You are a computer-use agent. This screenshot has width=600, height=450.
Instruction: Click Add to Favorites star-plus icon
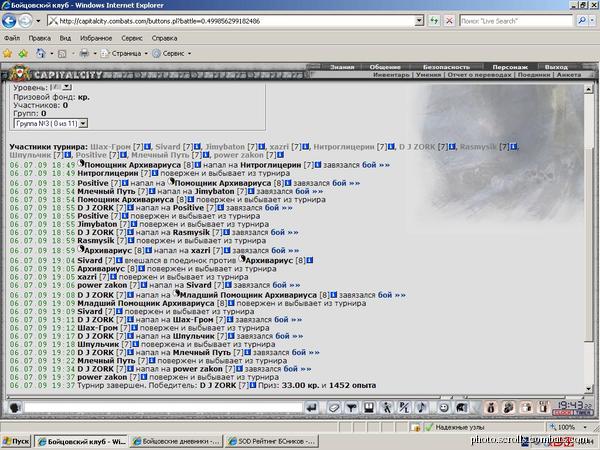point(23,54)
